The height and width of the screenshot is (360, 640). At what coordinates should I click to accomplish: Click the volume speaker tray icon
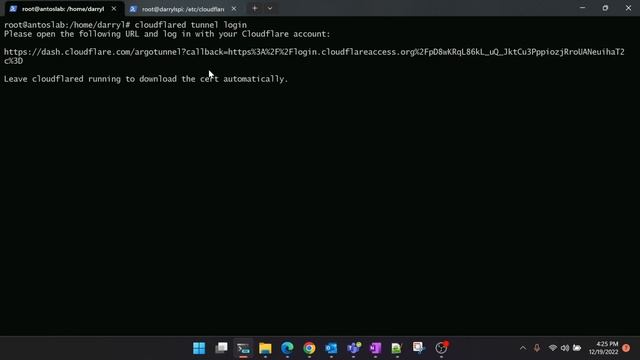tap(565, 348)
